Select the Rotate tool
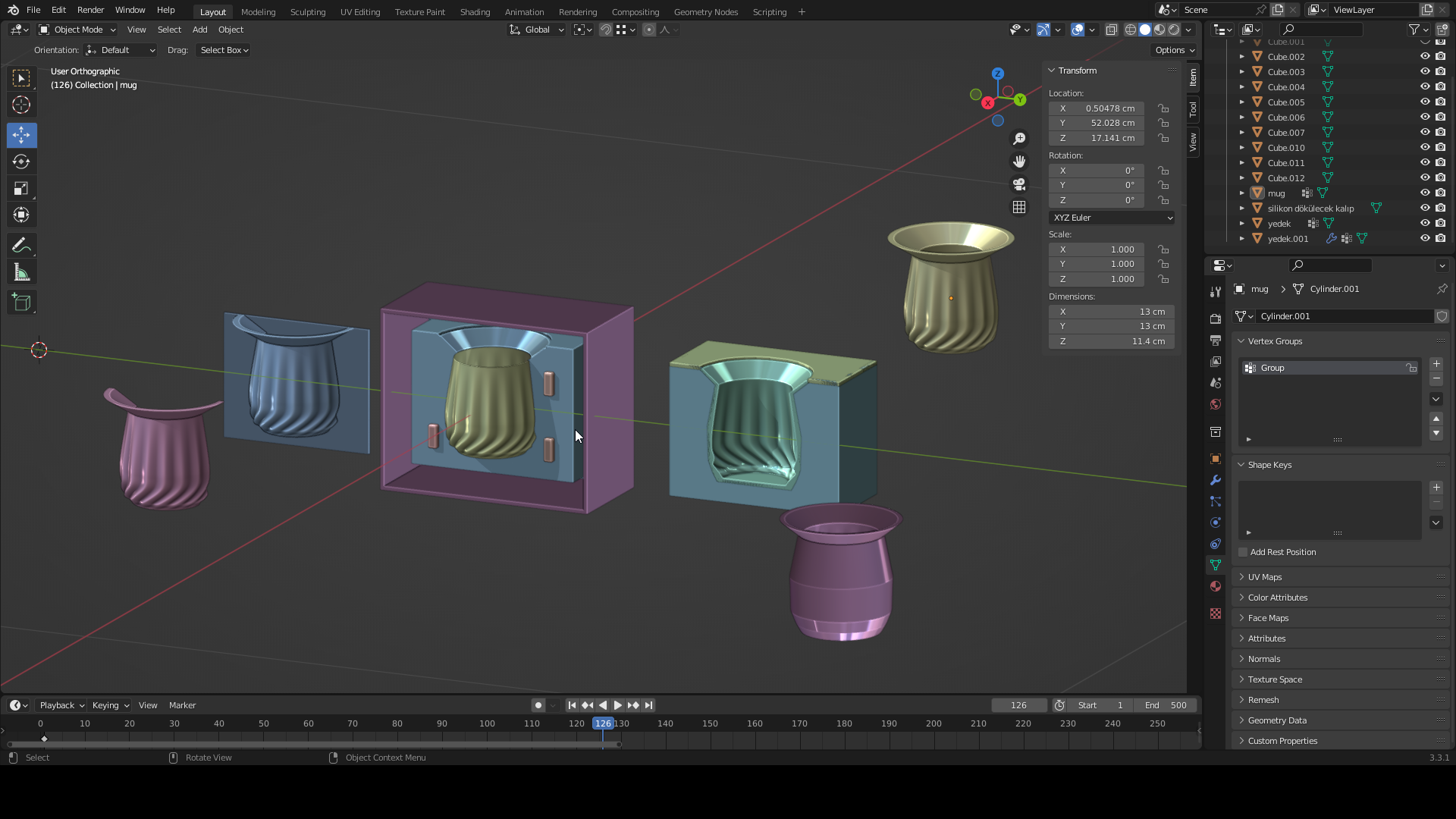Image resolution: width=1456 pixels, height=819 pixels. (21, 162)
